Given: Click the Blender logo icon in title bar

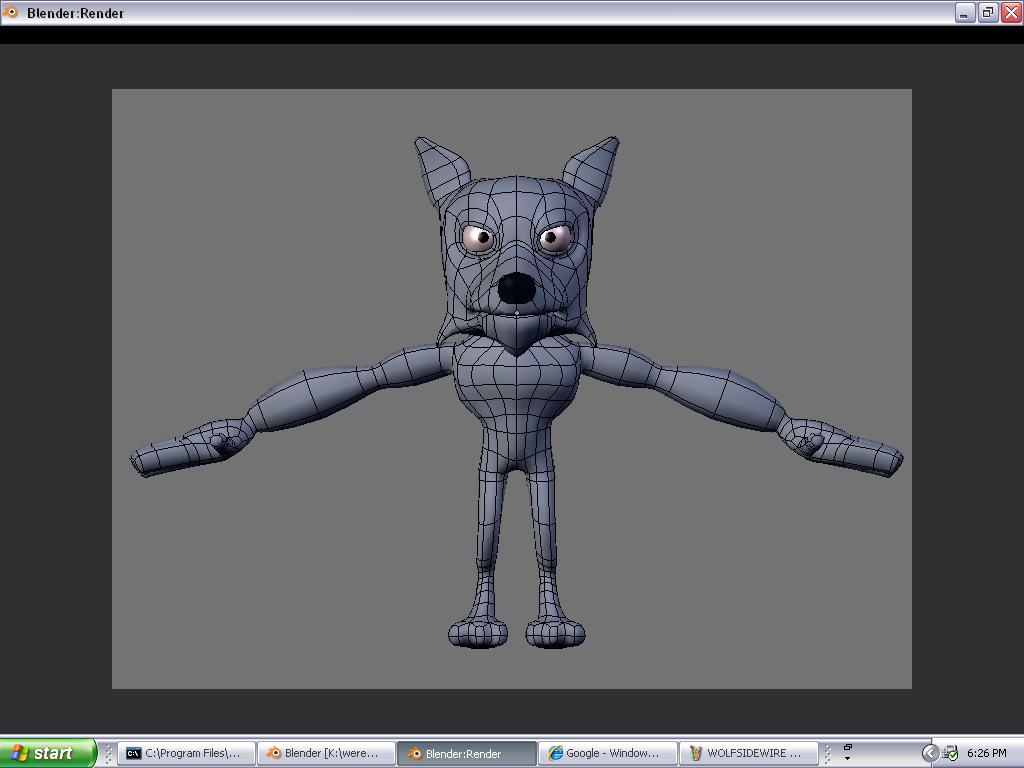Looking at the screenshot, I should tap(10, 12).
